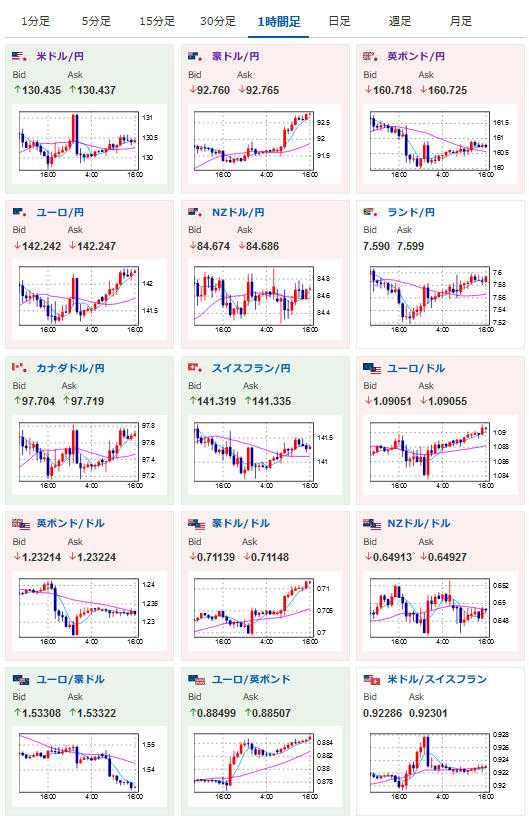
Task: Open the NZドル/円 pair link
Action: pos(238,212)
